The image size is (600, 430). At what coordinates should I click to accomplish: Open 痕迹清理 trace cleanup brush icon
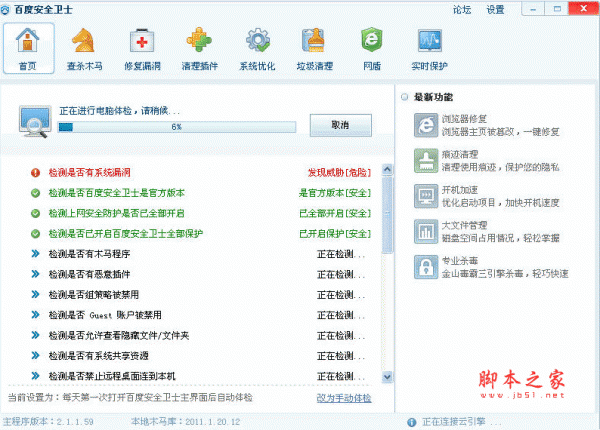coord(426,161)
